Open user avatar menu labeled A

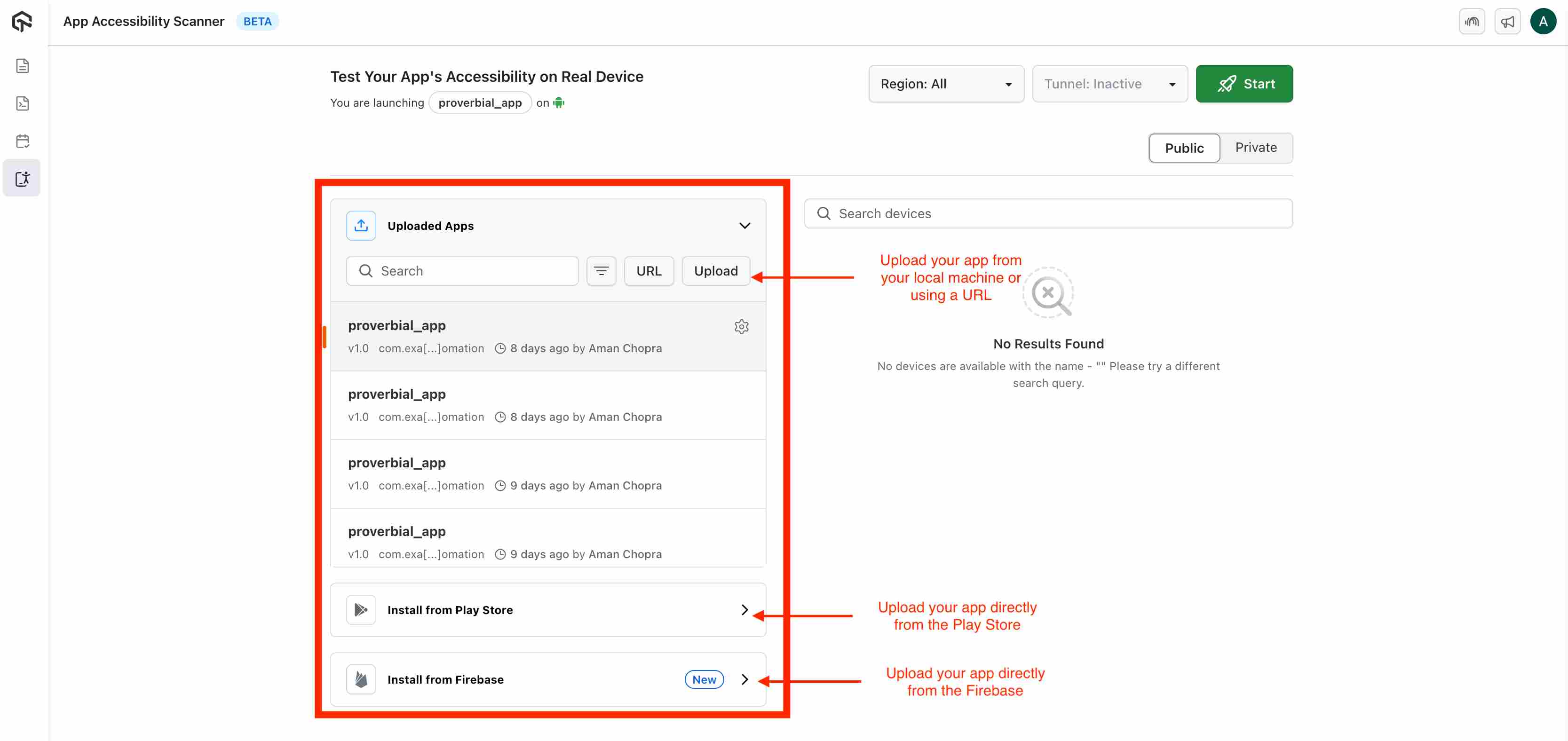pyautogui.click(x=1543, y=22)
